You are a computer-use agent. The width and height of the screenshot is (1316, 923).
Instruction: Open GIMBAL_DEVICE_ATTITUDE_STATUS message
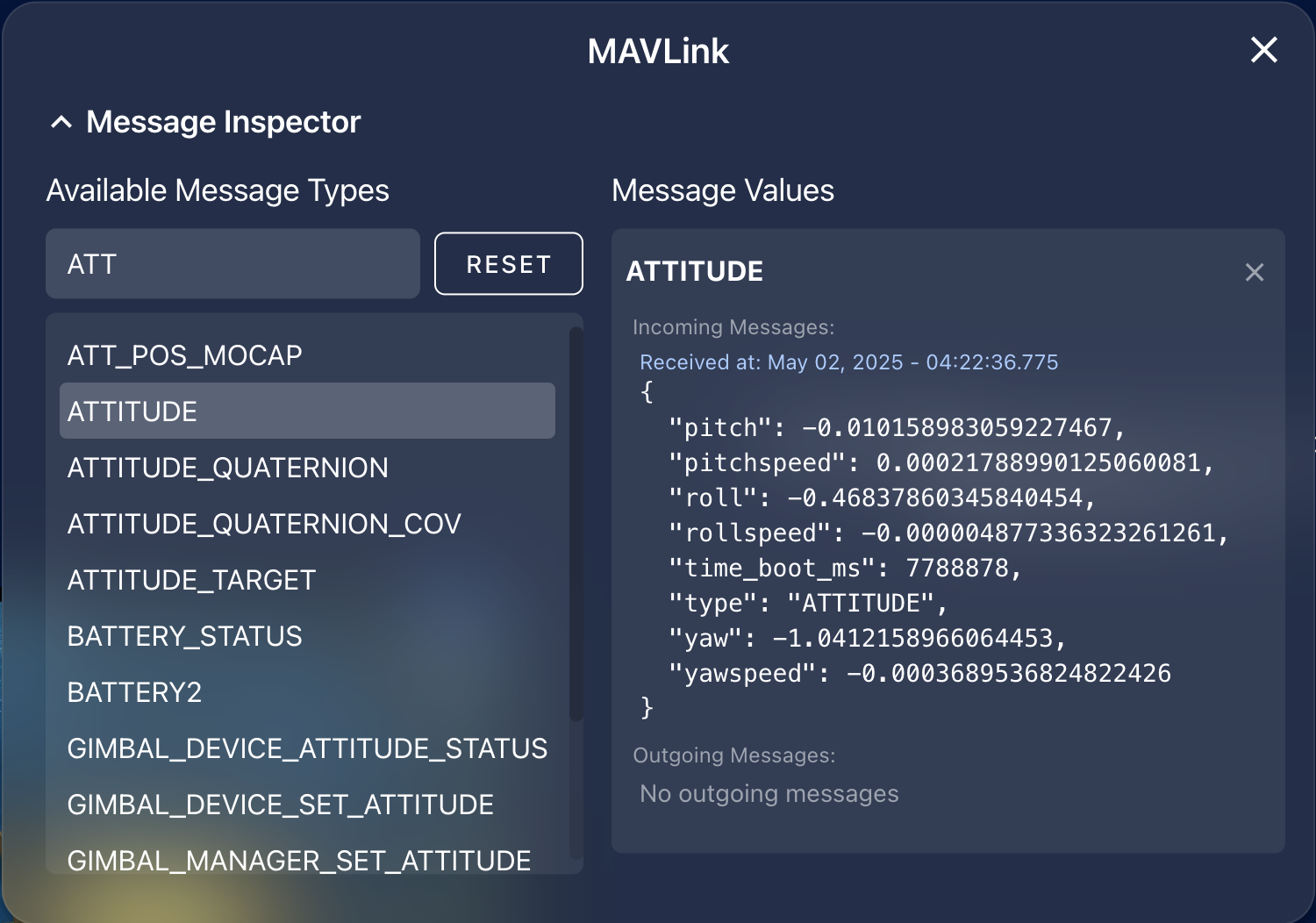[x=307, y=748]
